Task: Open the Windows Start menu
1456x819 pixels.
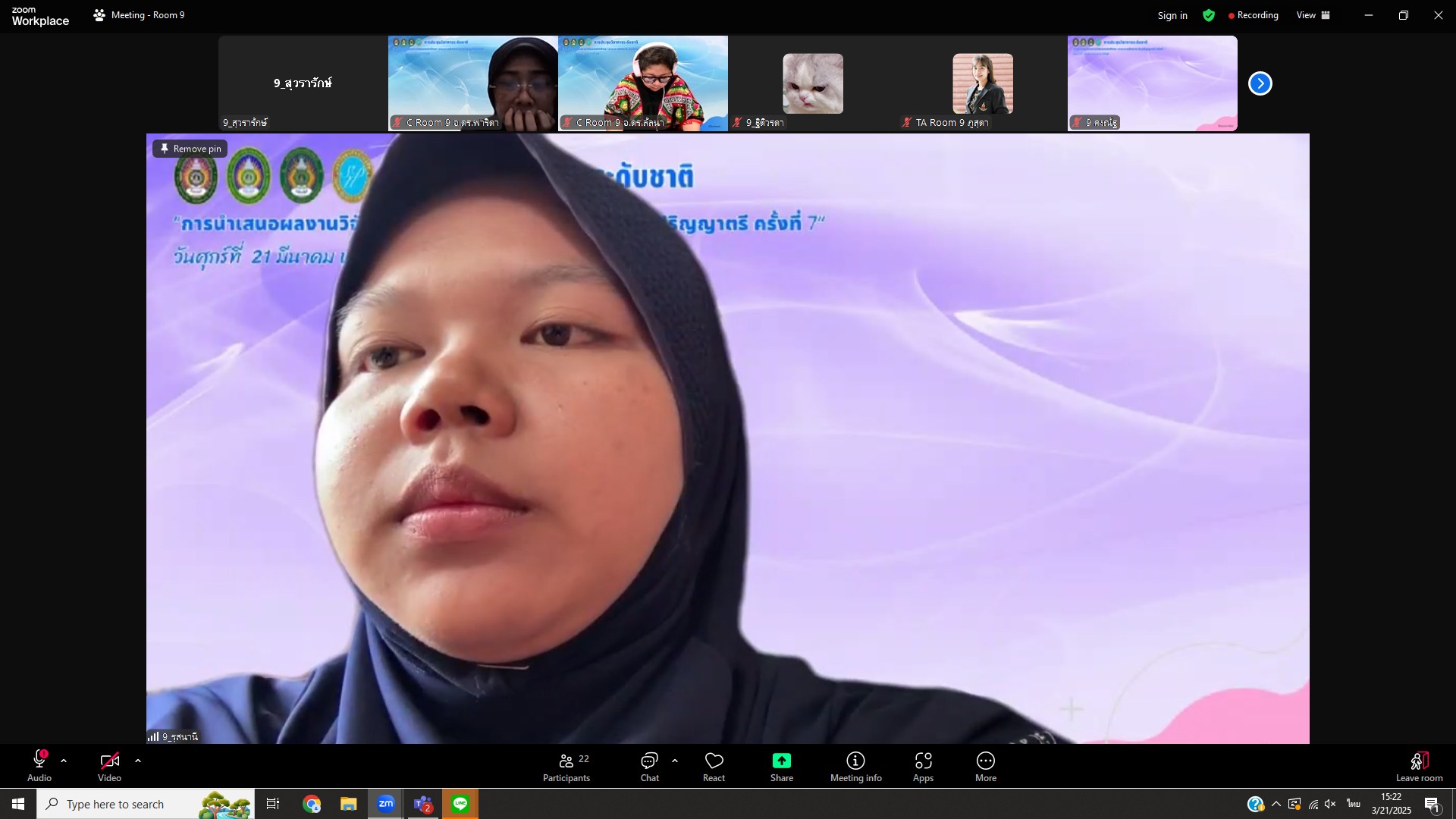Action: (18, 804)
